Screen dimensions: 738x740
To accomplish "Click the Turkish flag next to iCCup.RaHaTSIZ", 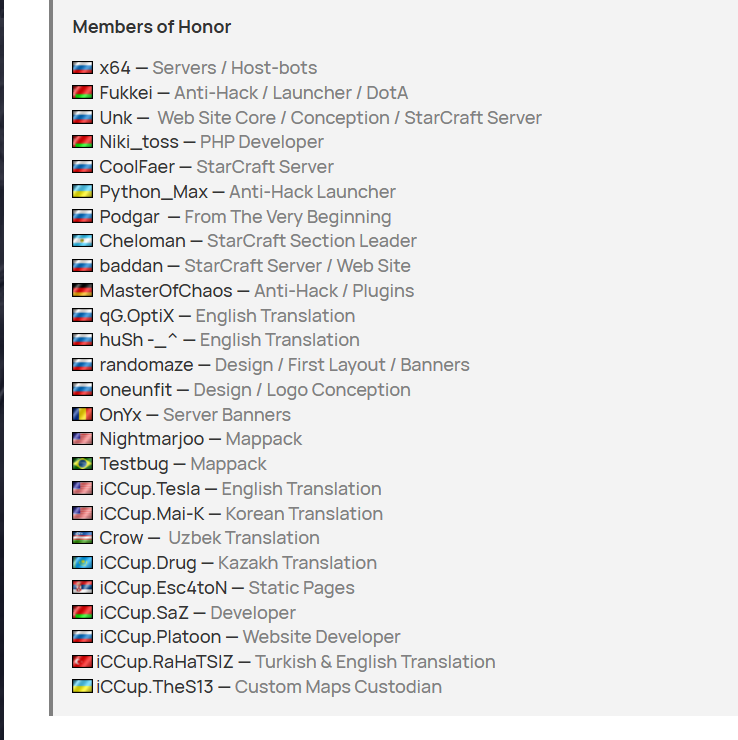I will [x=83, y=662].
